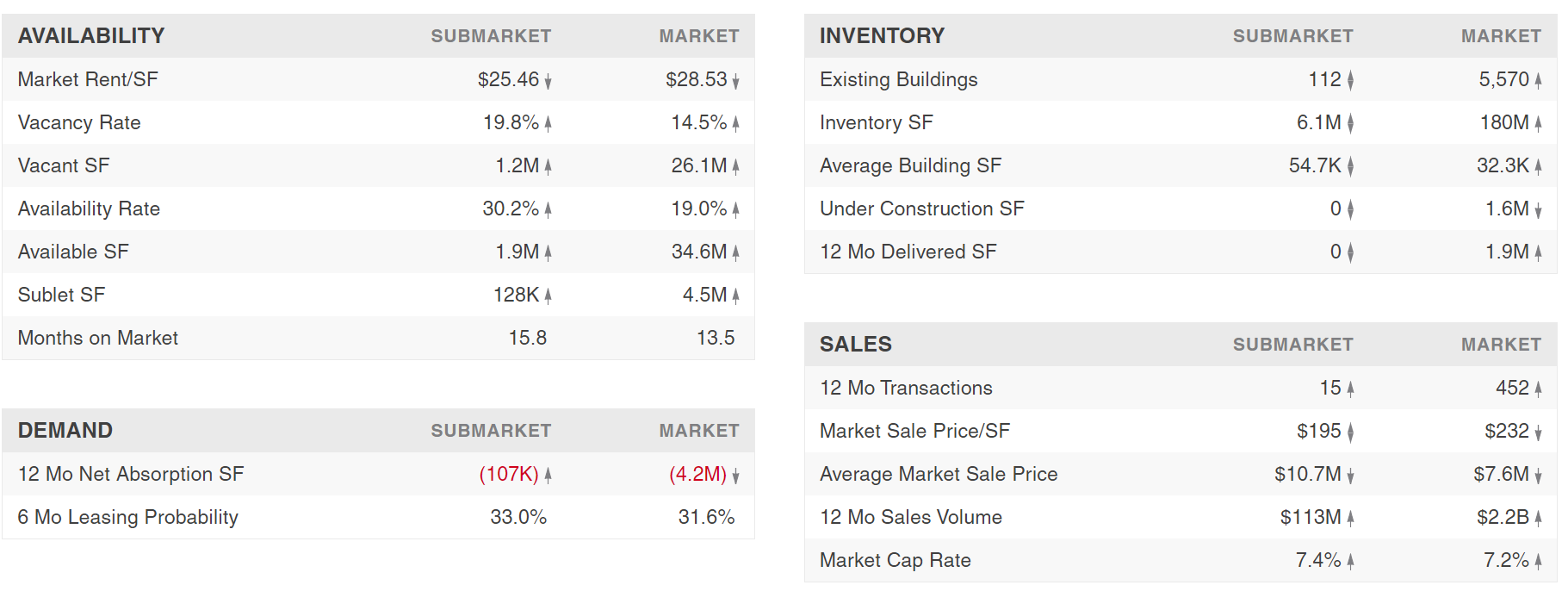Click the arrow next to 7.2% market cap rate

pos(1538,562)
